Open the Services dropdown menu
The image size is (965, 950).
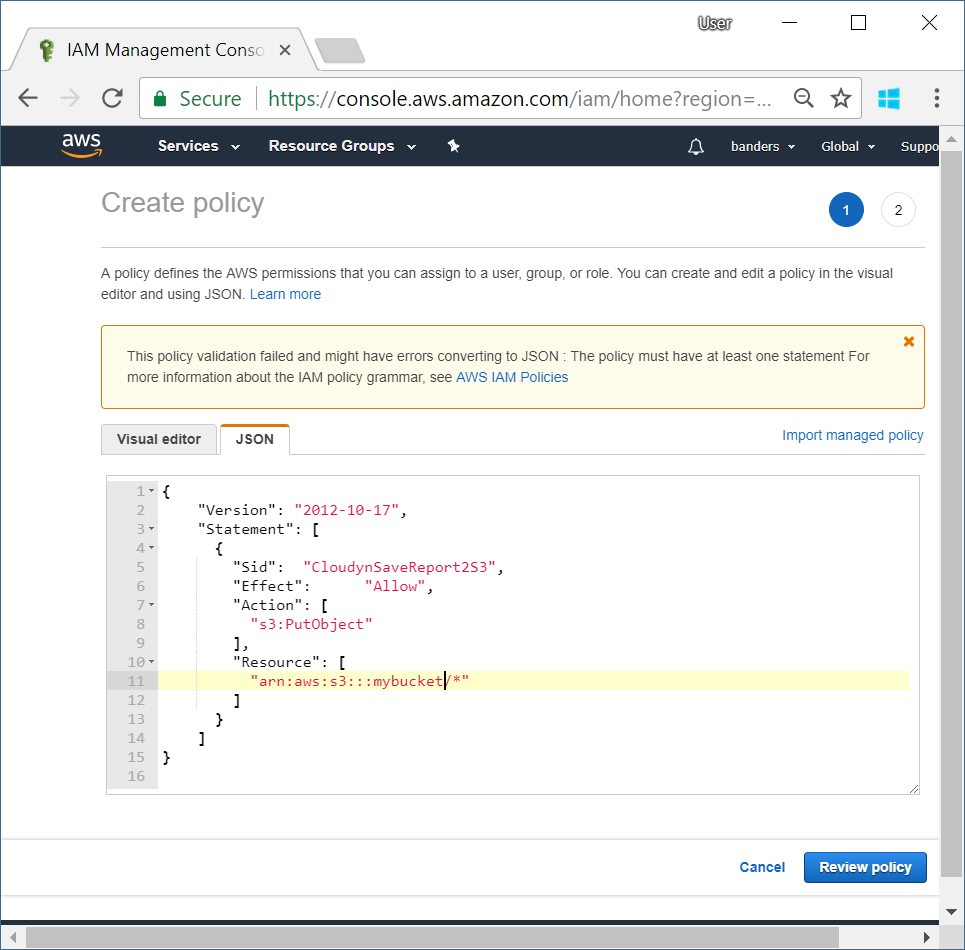[199, 146]
